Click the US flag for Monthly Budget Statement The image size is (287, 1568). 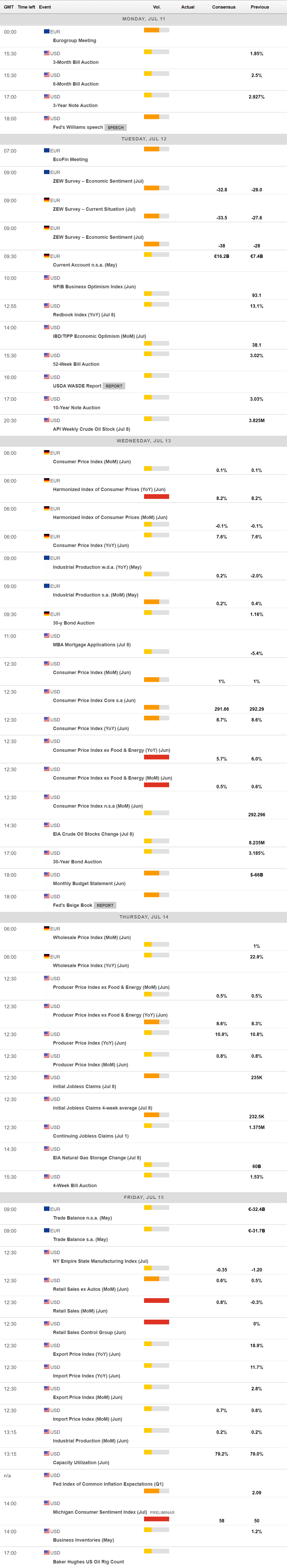tap(47, 874)
